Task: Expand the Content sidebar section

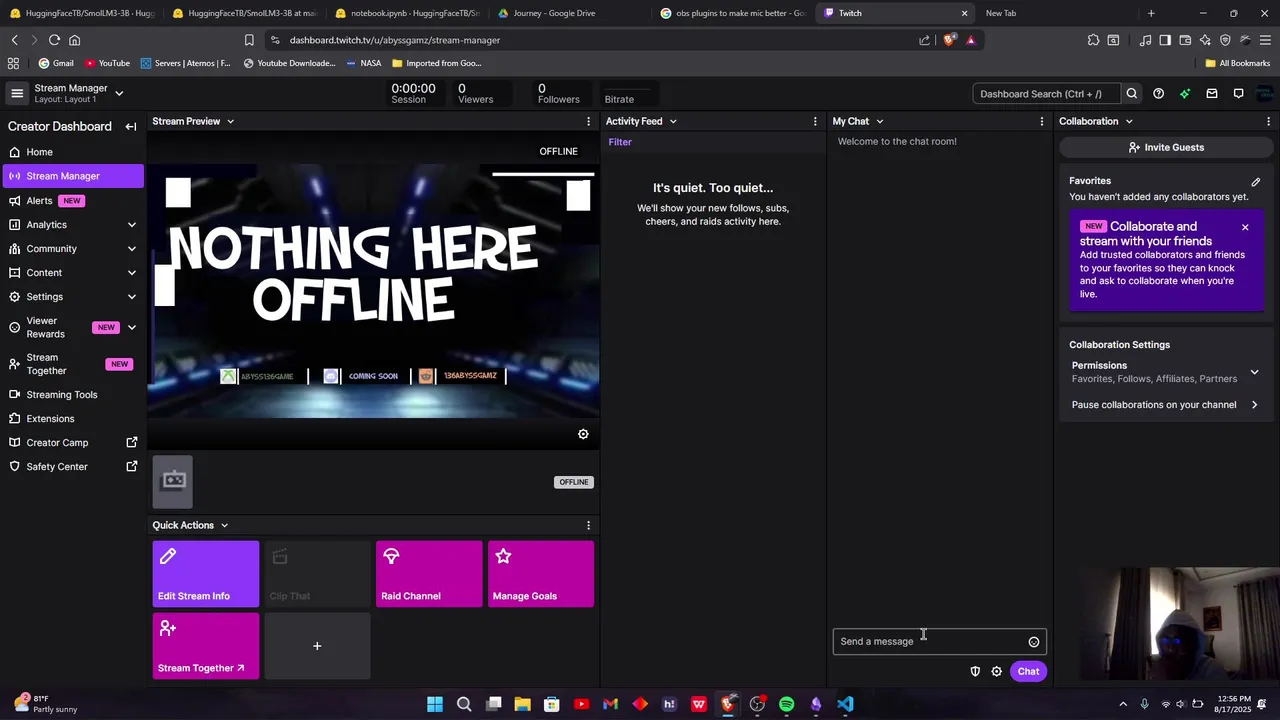Action: coord(131,273)
